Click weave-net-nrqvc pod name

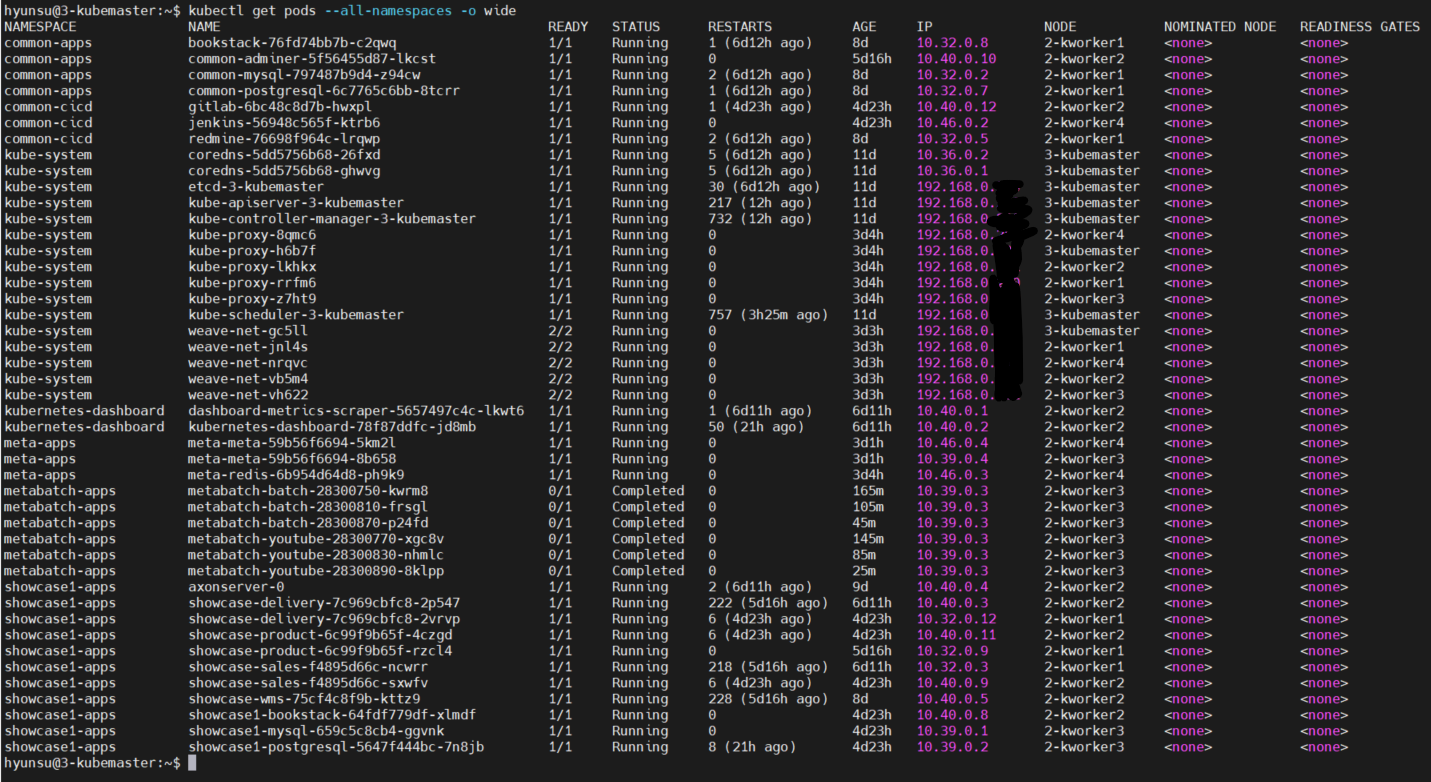(248, 363)
